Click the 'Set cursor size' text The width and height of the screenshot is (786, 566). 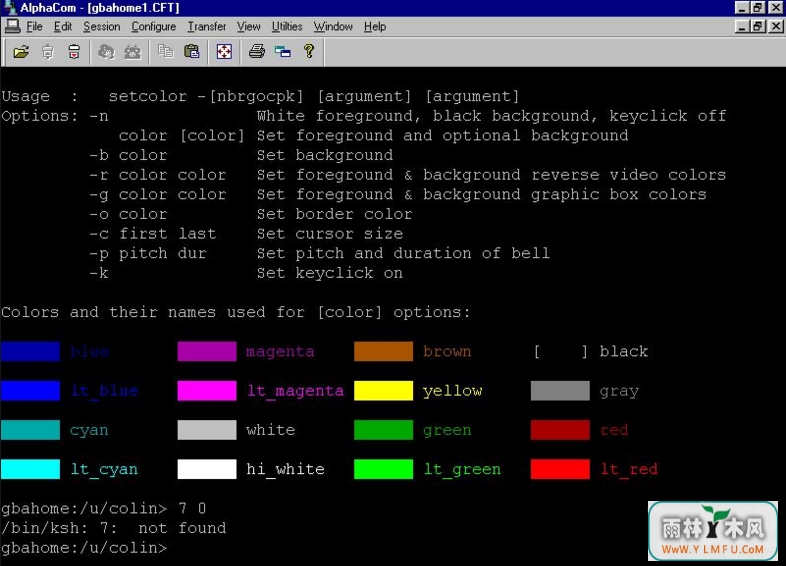330,234
